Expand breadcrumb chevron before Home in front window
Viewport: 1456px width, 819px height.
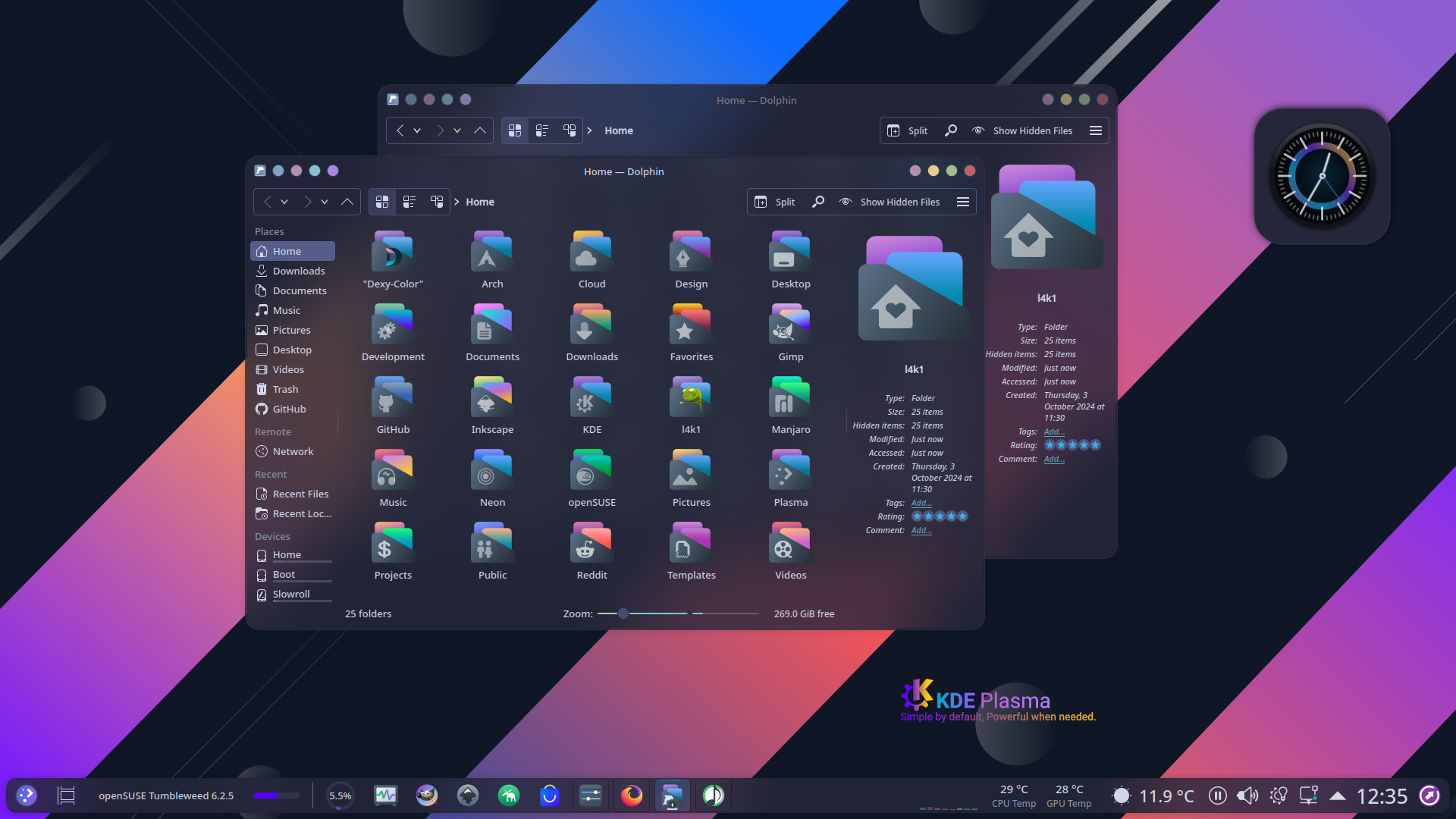pos(457,202)
